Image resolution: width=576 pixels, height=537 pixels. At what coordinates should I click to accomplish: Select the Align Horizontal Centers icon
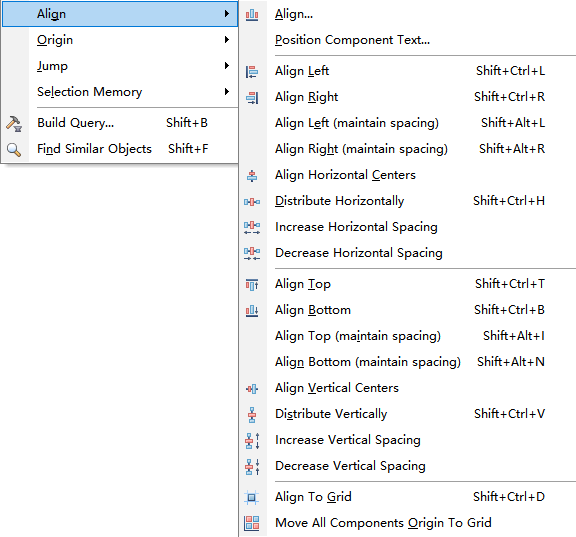(252, 176)
